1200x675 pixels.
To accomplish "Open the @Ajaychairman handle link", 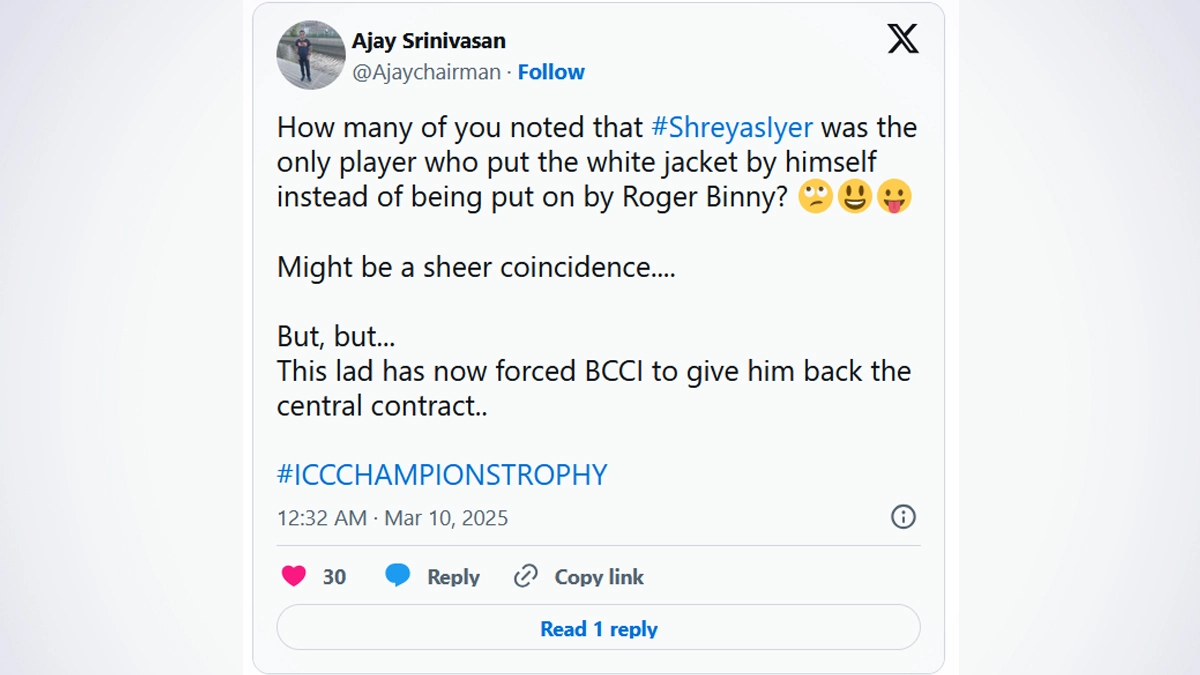I will pos(426,72).
